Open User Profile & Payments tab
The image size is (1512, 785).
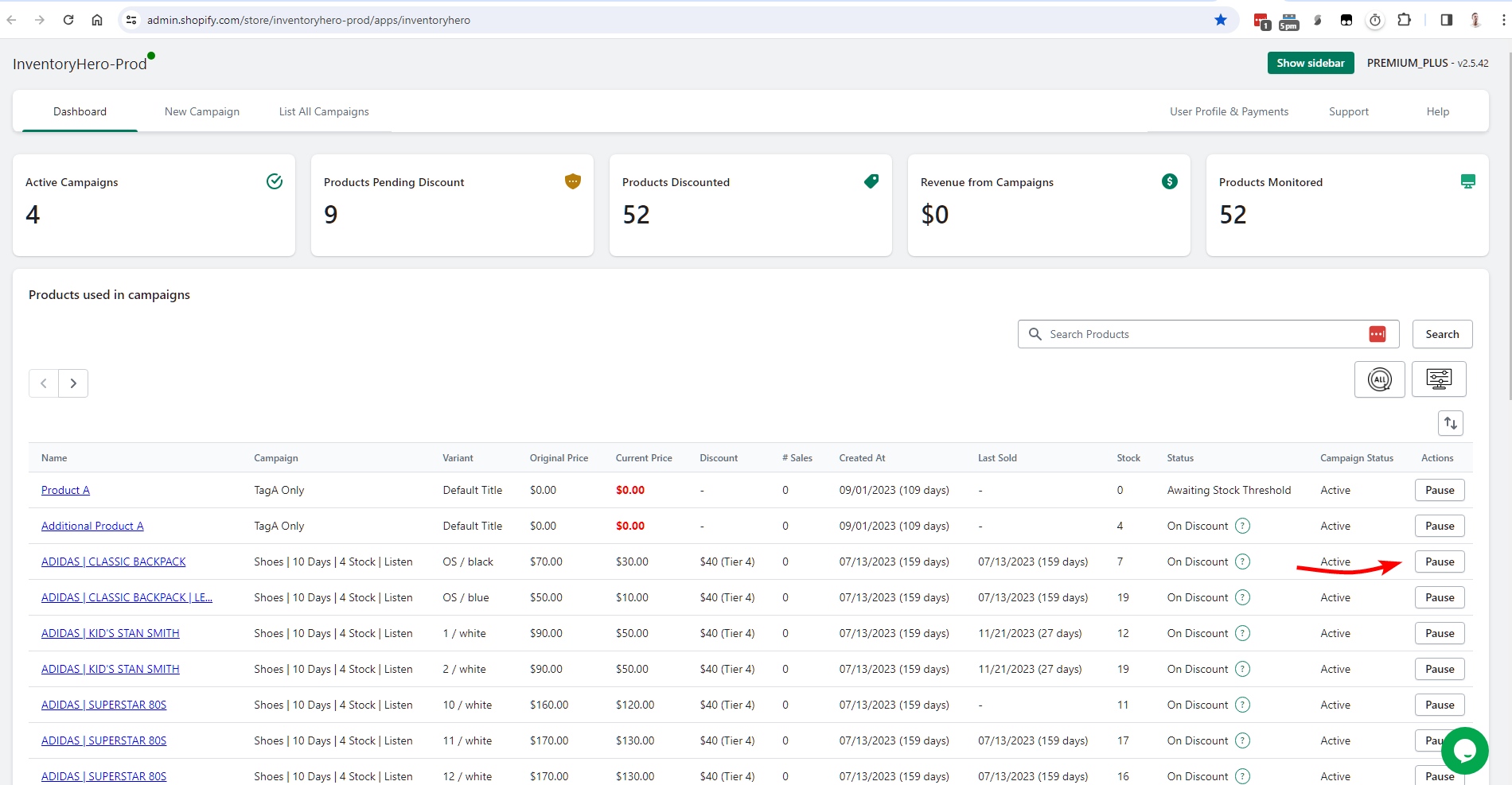click(1229, 111)
